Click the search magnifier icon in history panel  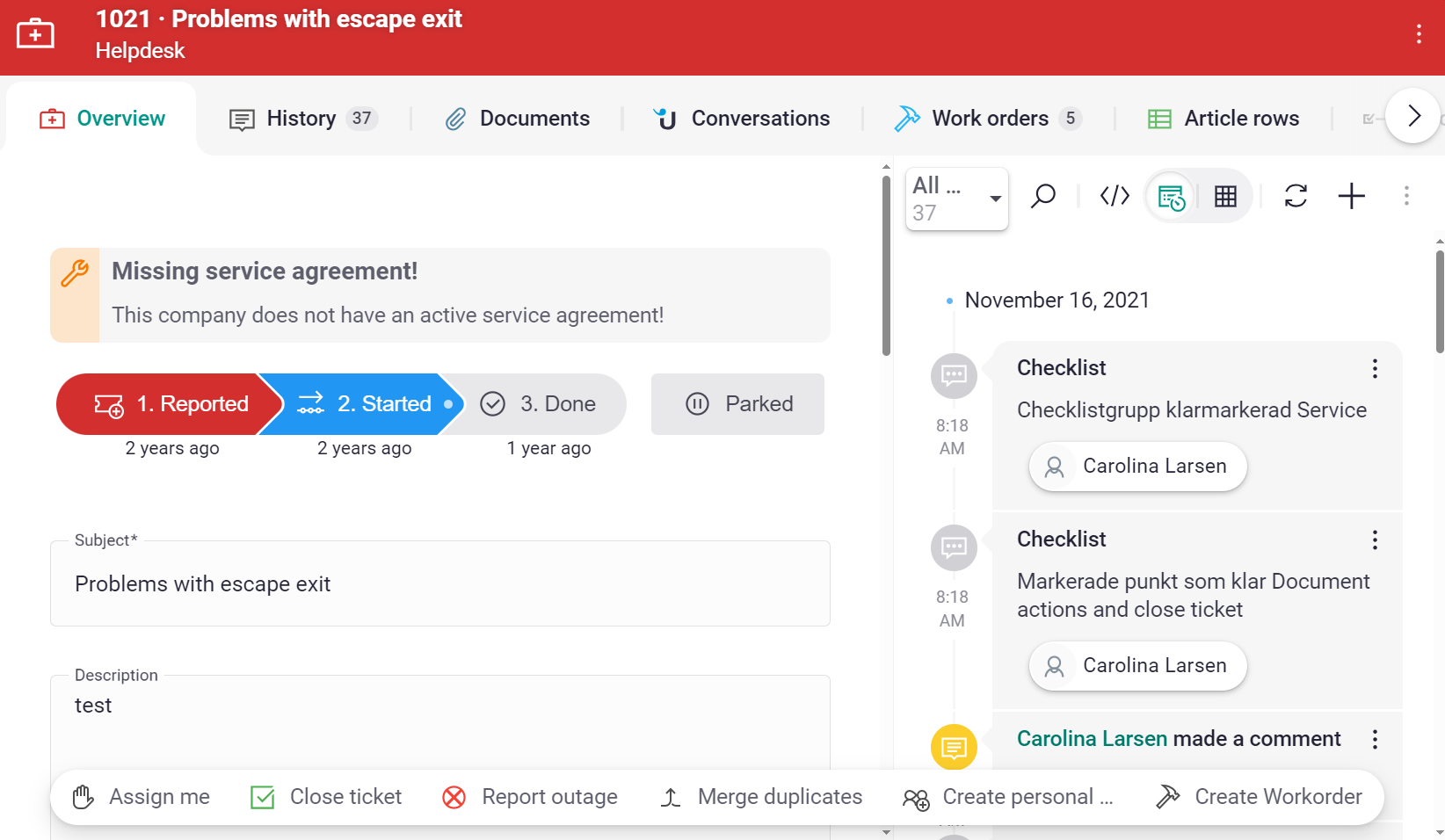(x=1043, y=196)
